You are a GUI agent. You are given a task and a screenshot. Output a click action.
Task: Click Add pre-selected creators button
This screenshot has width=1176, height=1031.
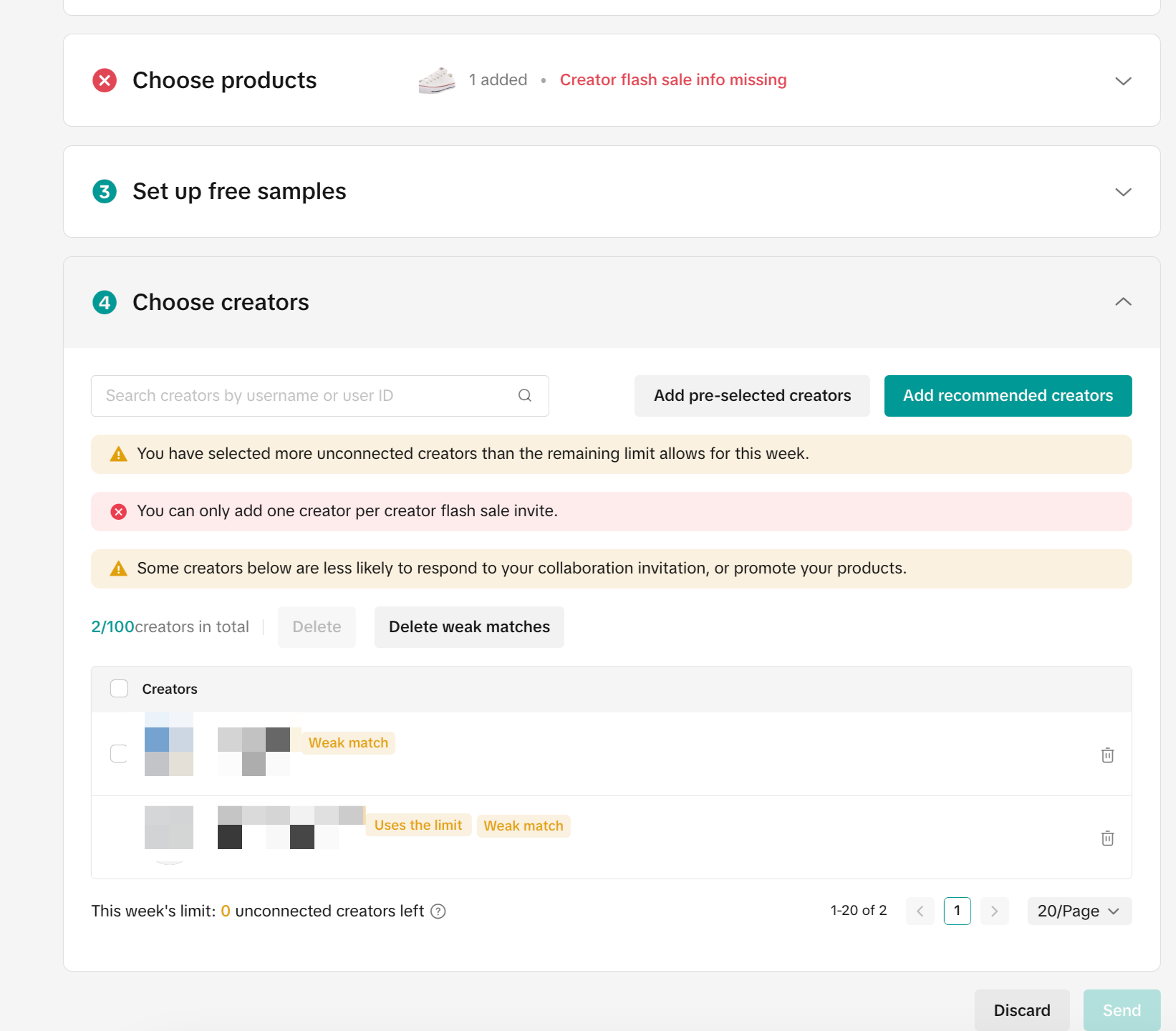point(752,396)
